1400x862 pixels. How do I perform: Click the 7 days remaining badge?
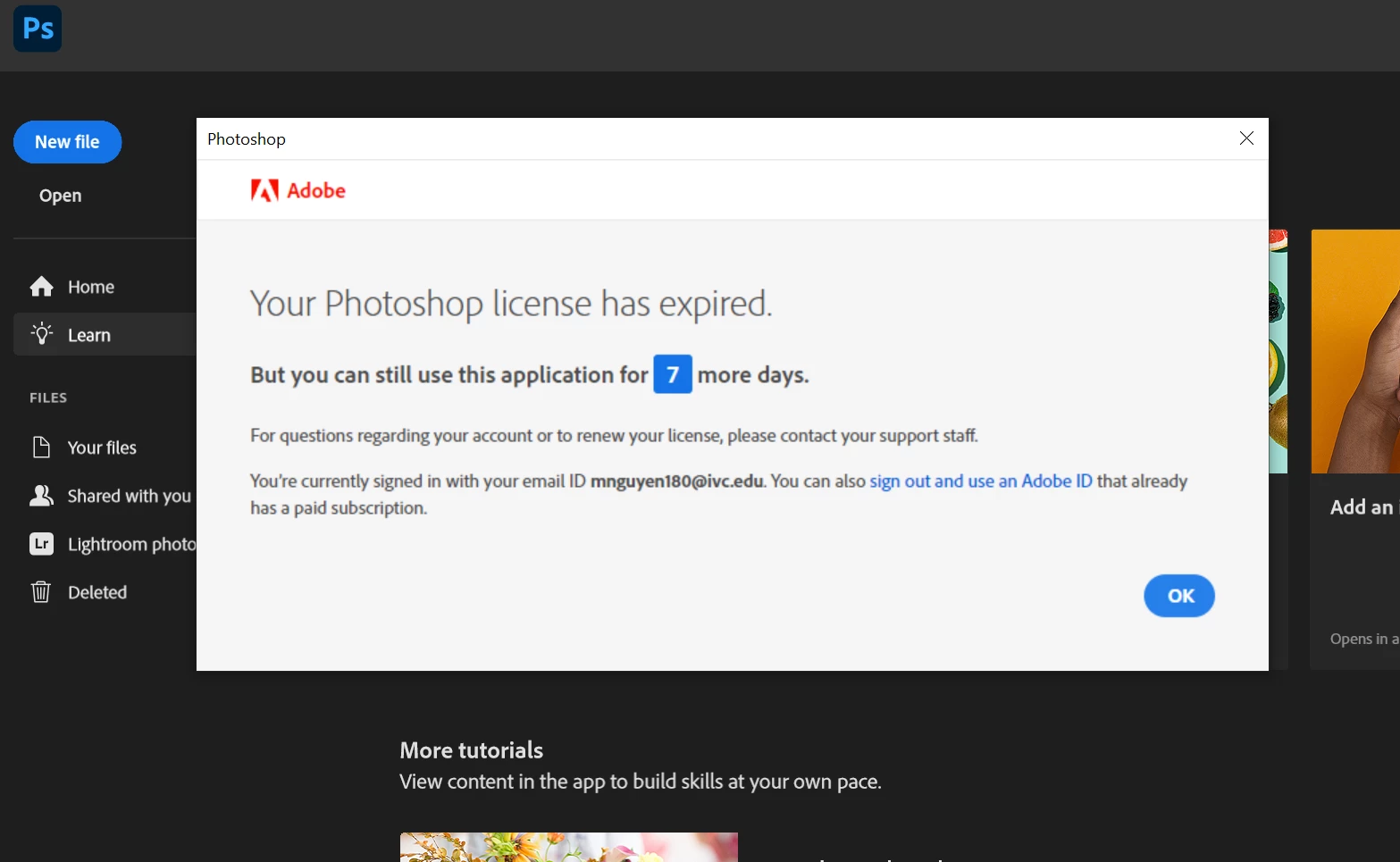coord(673,374)
